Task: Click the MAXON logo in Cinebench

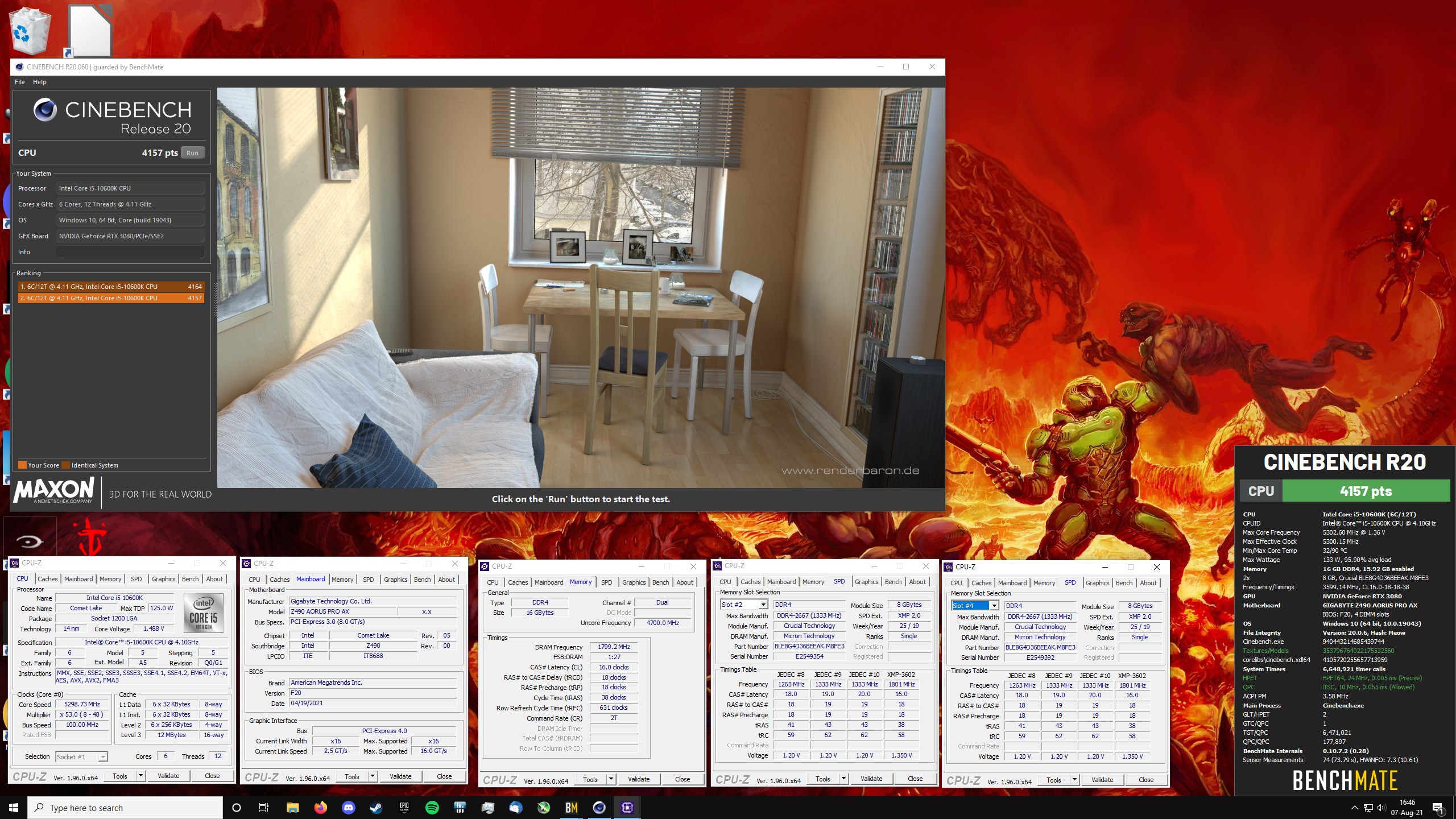Action: point(54,490)
